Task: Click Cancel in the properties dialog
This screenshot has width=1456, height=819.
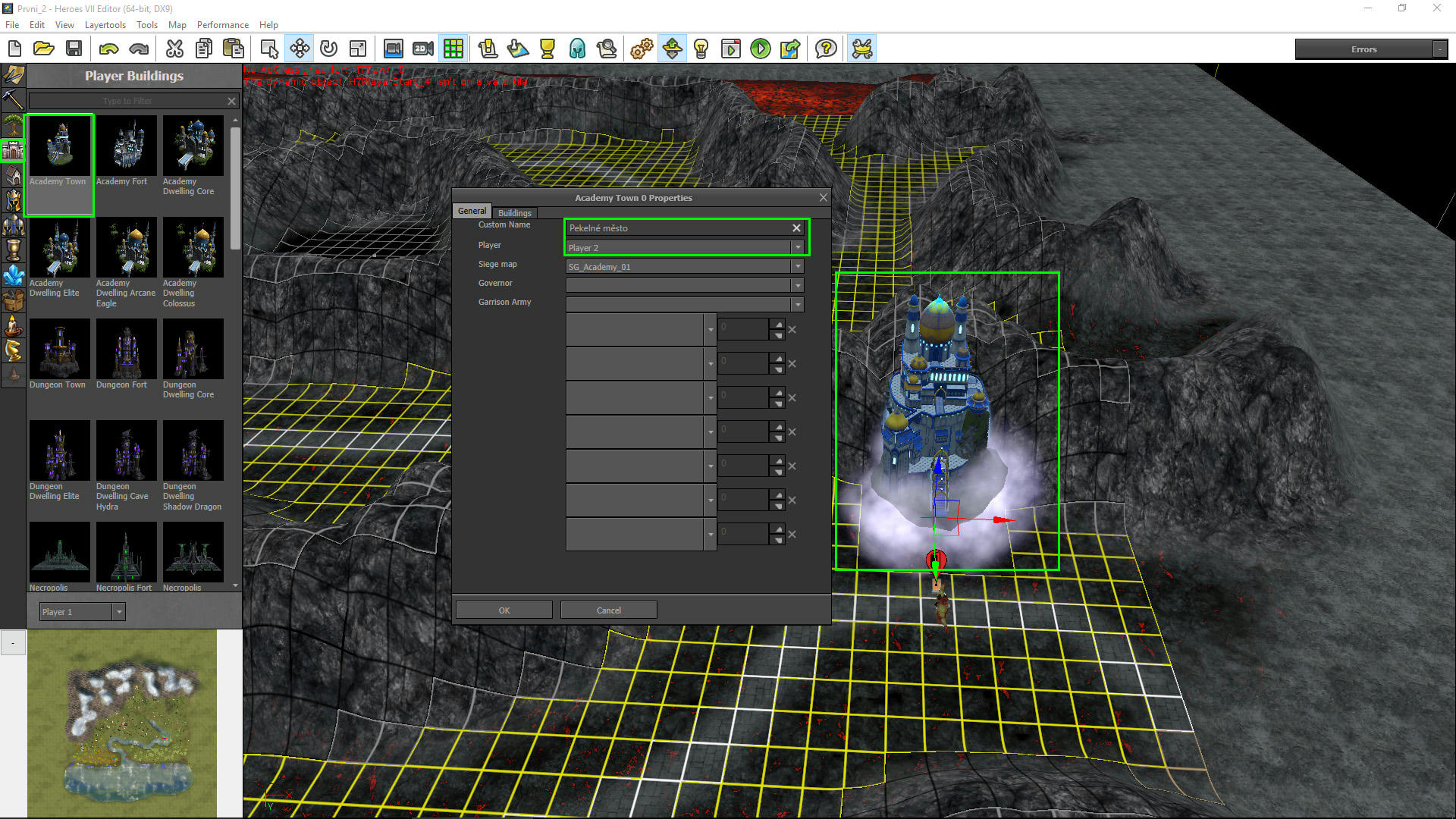Action: 608,610
